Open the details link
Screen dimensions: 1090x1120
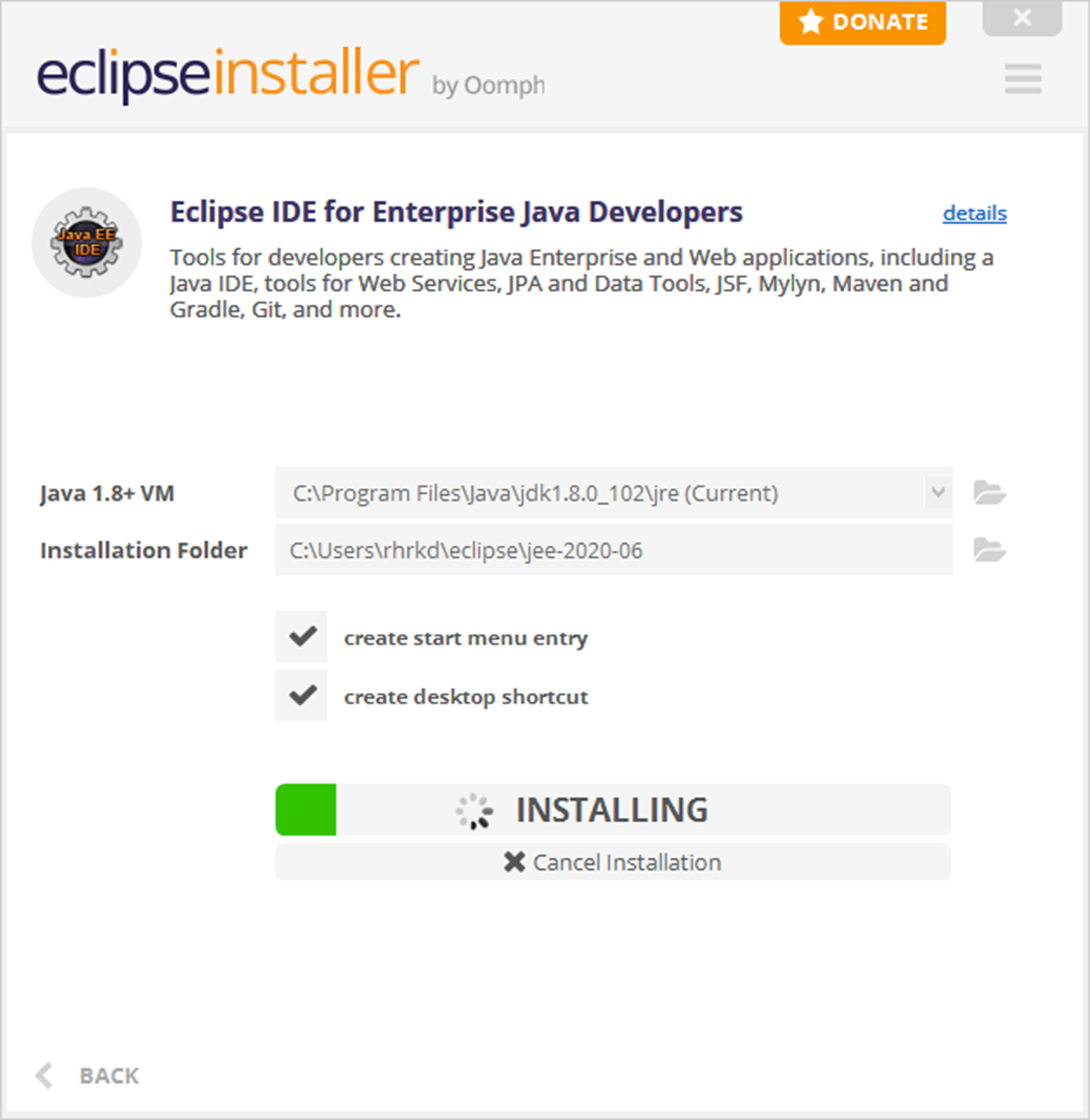(x=974, y=214)
